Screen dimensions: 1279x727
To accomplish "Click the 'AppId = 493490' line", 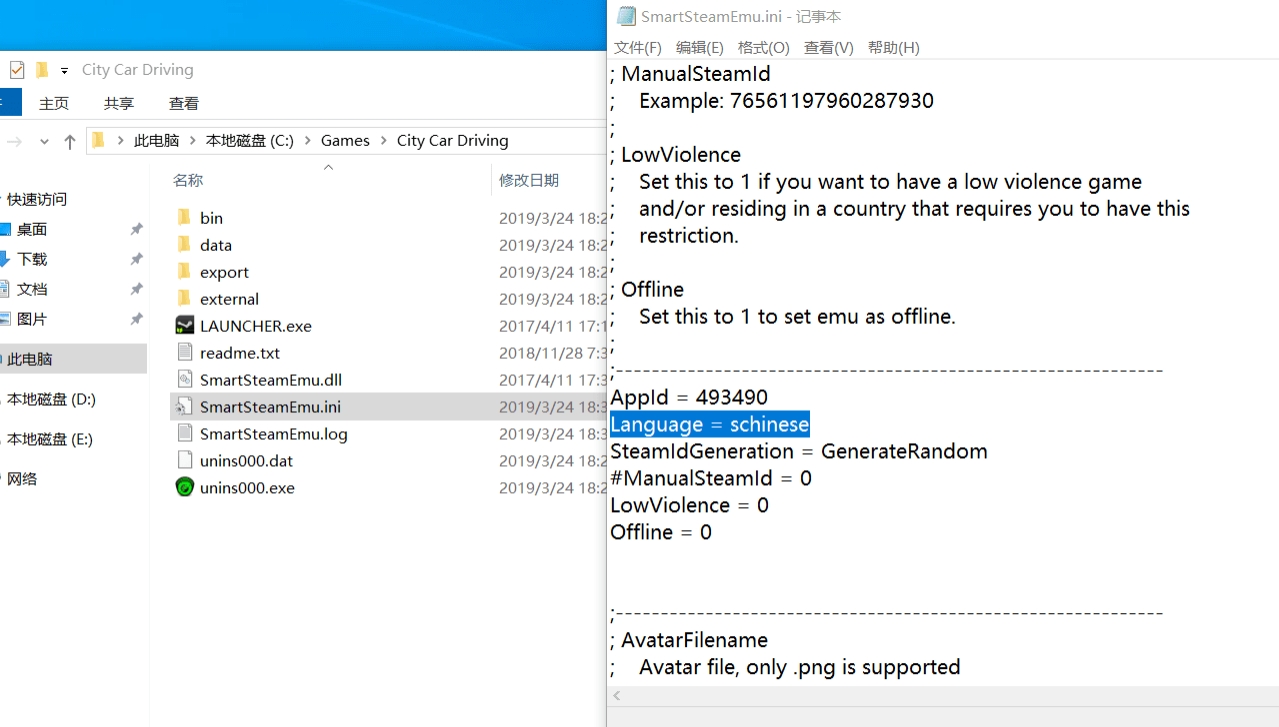I will 689,397.
